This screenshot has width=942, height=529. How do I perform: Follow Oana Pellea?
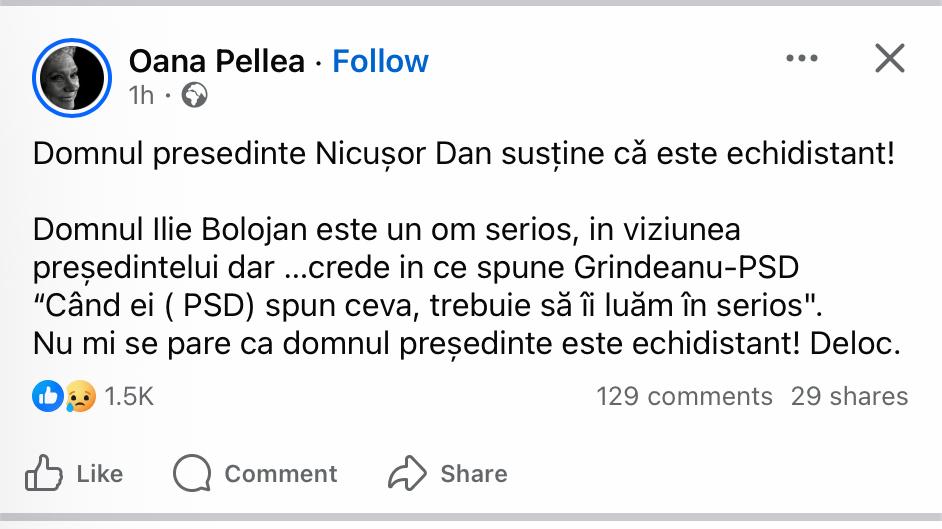380,62
